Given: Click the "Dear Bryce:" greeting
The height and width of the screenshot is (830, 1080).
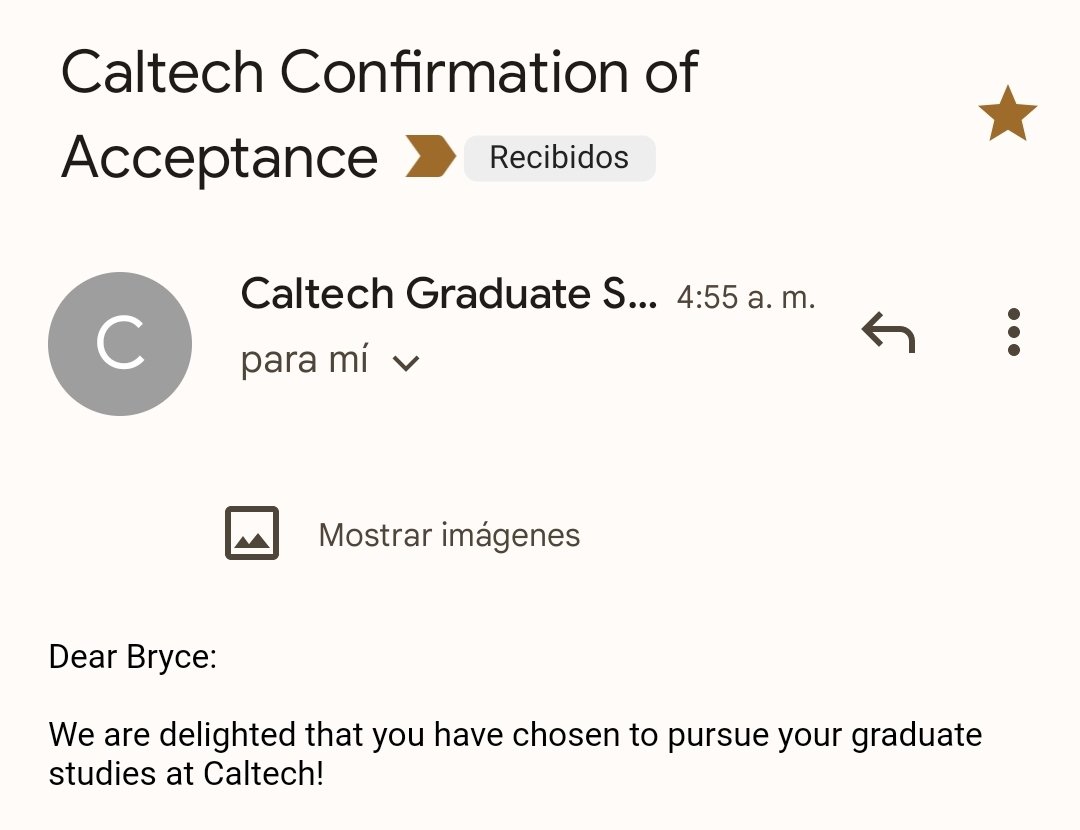Looking at the screenshot, I should (x=133, y=657).
